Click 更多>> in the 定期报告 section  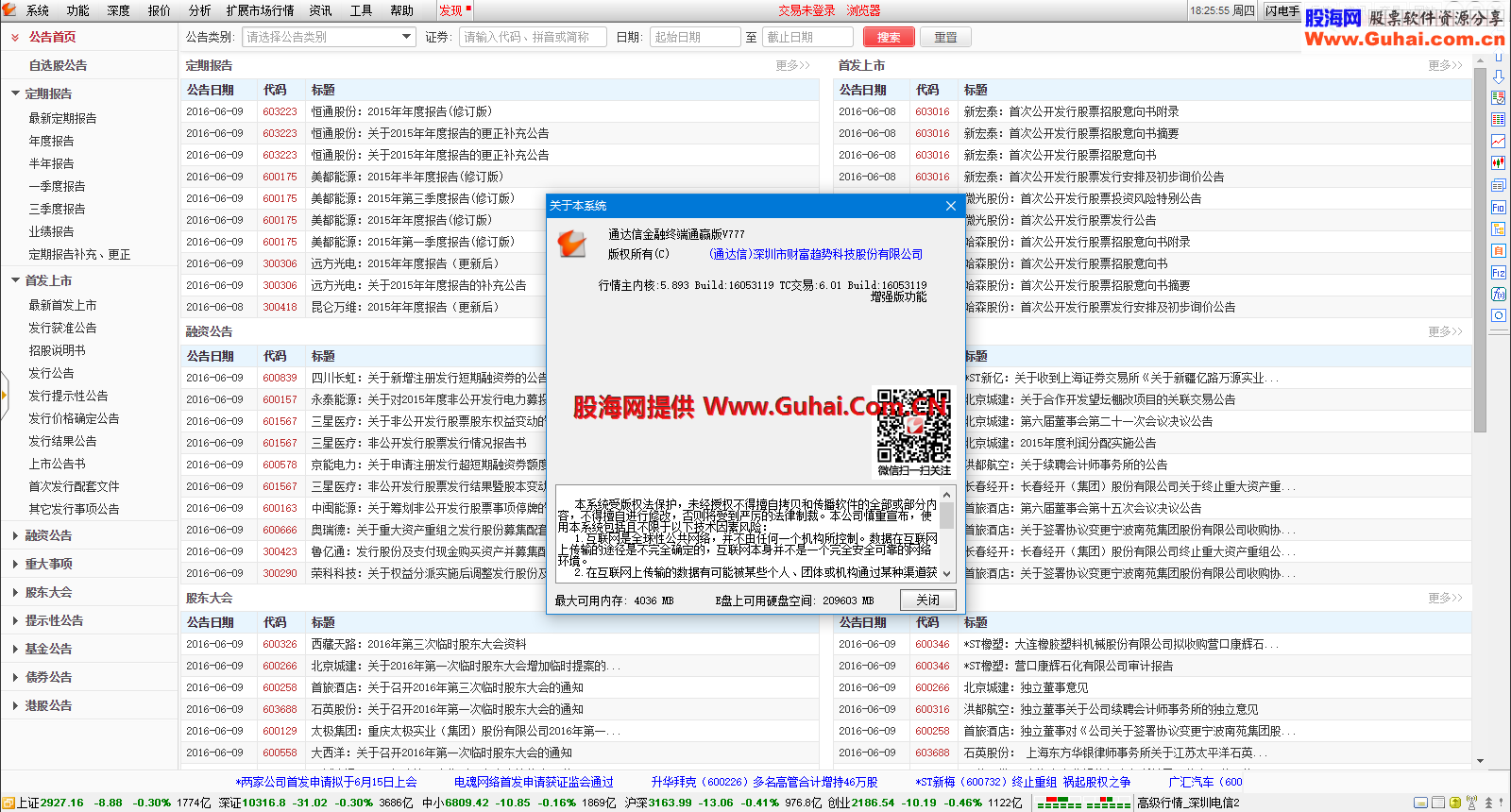(x=792, y=65)
